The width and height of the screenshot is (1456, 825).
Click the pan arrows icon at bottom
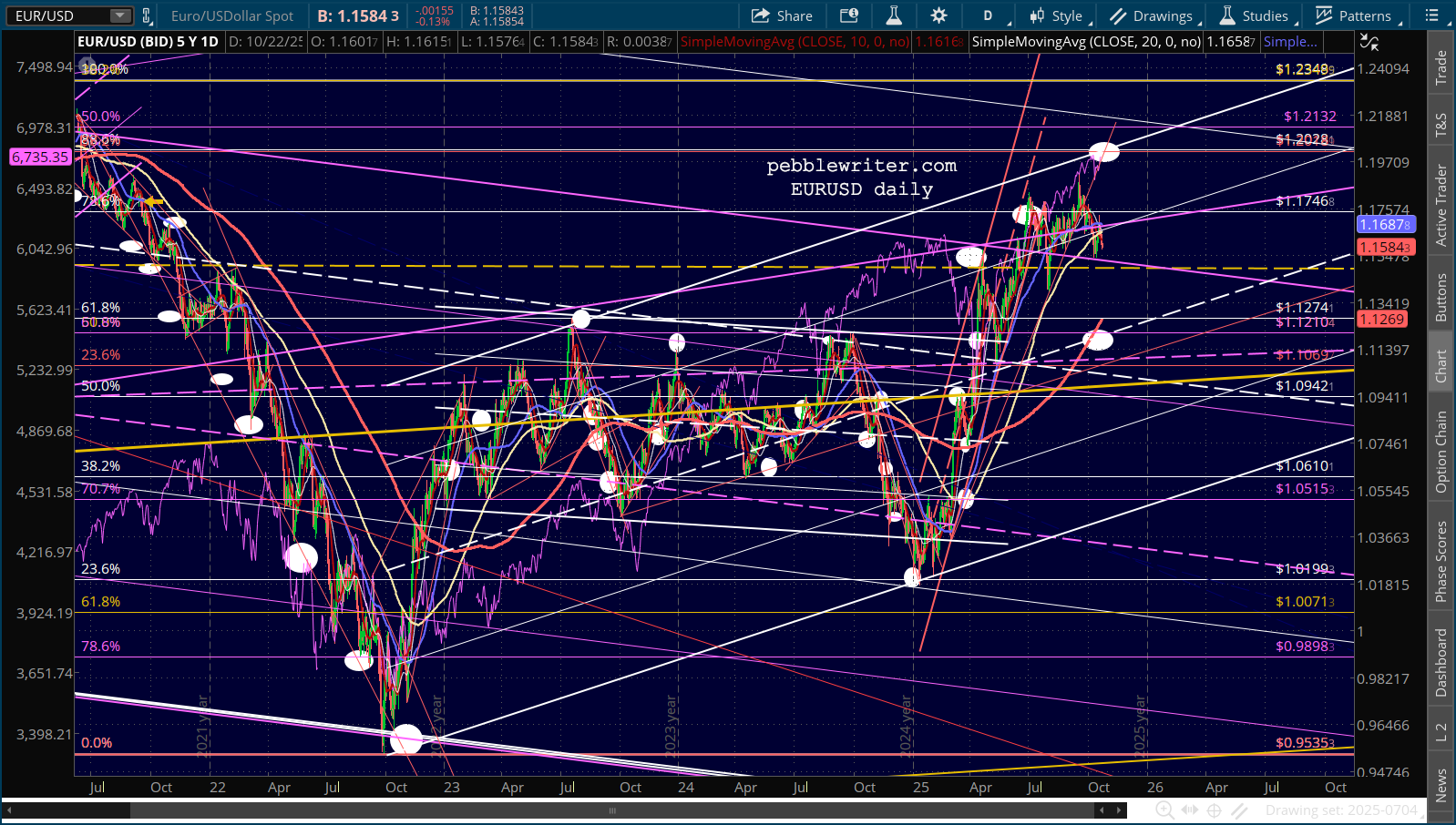[x=1189, y=810]
